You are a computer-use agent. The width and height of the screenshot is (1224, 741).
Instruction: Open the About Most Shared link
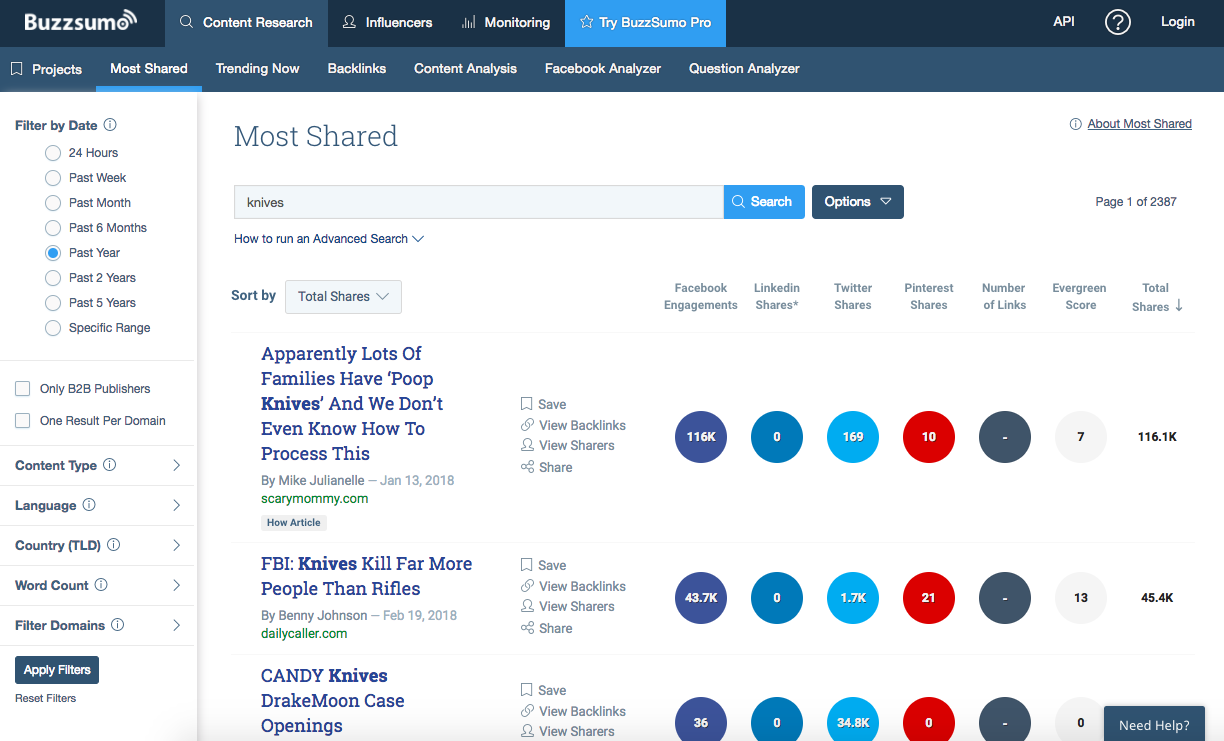tap(1140, 124)
